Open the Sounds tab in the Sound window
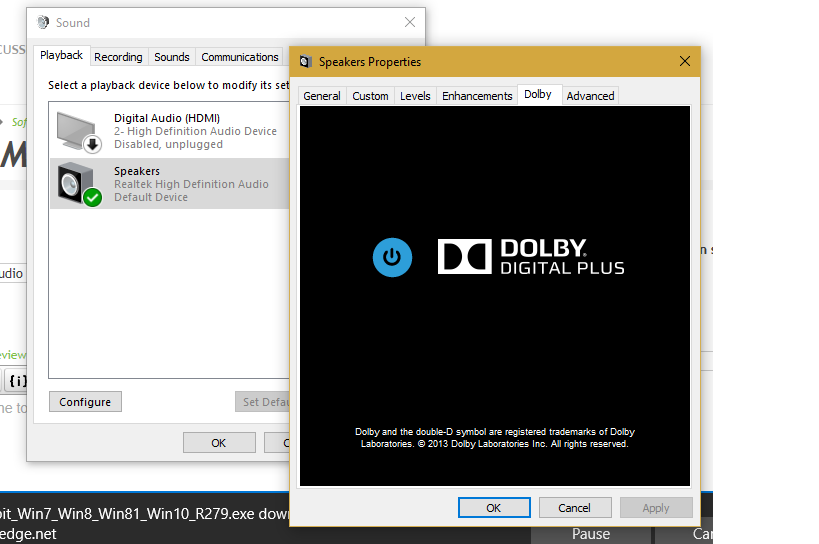The width and height of the screenshot is (819, 544). 172,57
